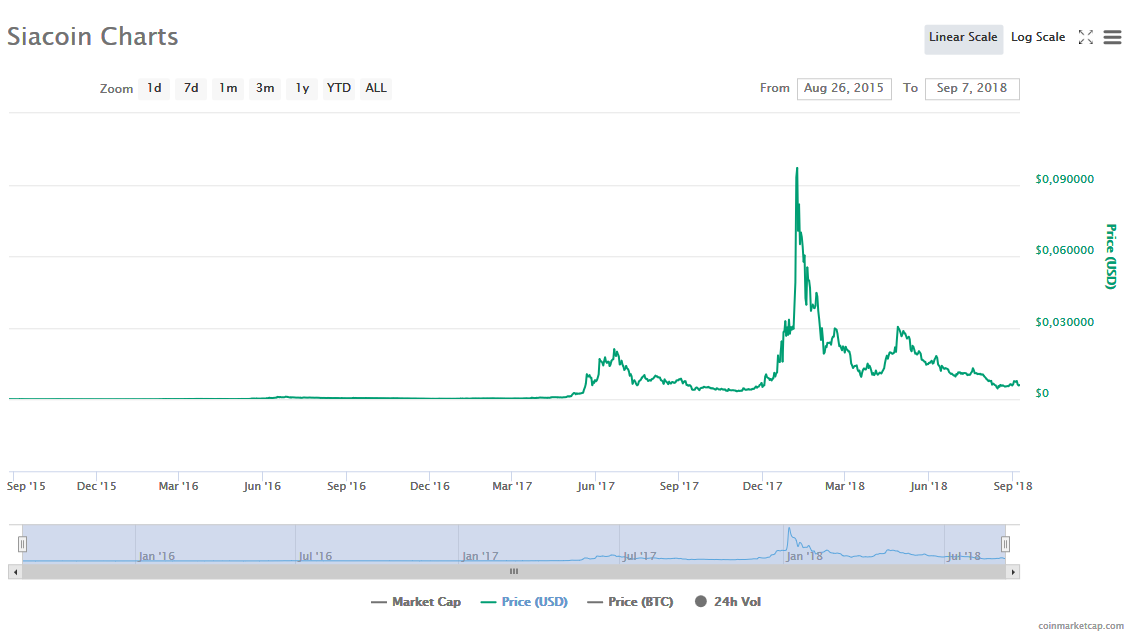Click the $0.030000 axis label
This screenshot has height=643, width=1137.
pos(1064,322)
